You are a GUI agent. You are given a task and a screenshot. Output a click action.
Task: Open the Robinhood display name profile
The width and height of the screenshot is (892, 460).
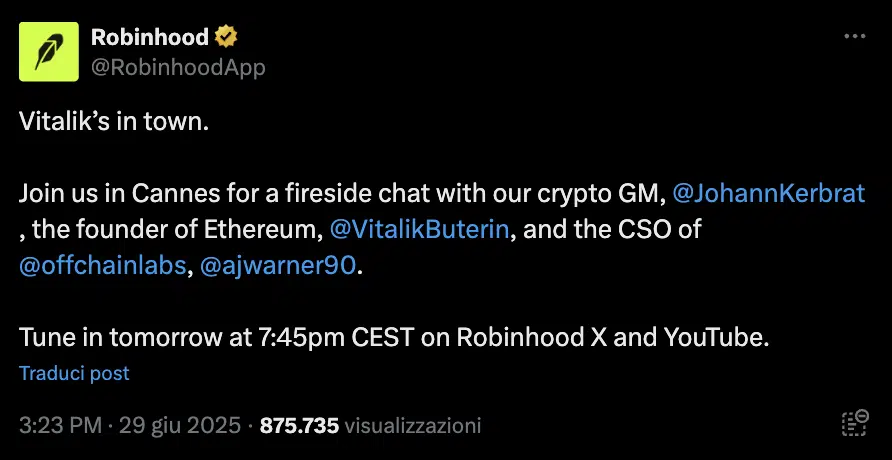[x=150, y=37]
